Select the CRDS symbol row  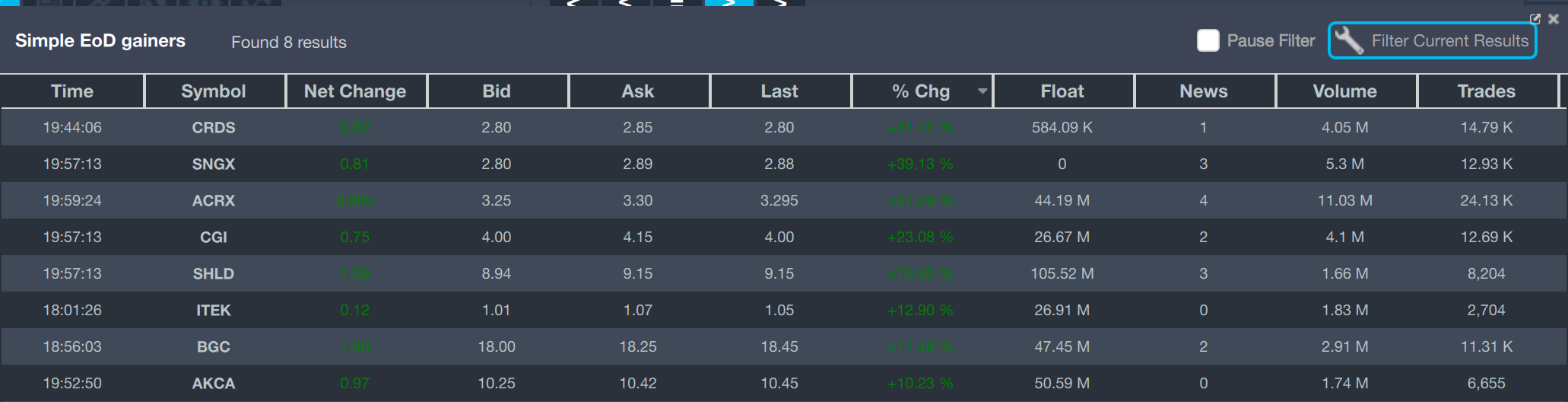[214, 128]
